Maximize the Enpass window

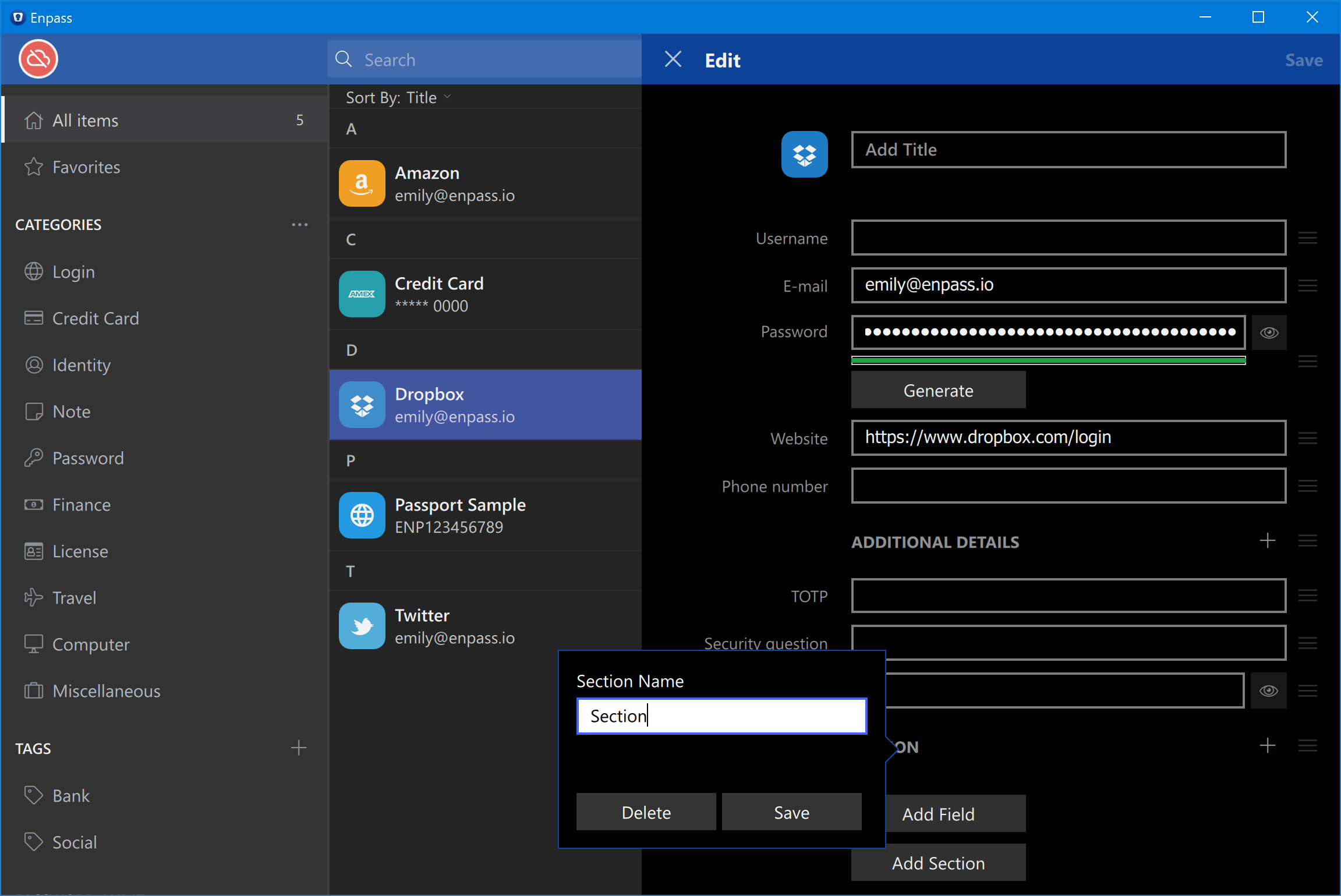pyautogui.click(x=1258, y=17)
